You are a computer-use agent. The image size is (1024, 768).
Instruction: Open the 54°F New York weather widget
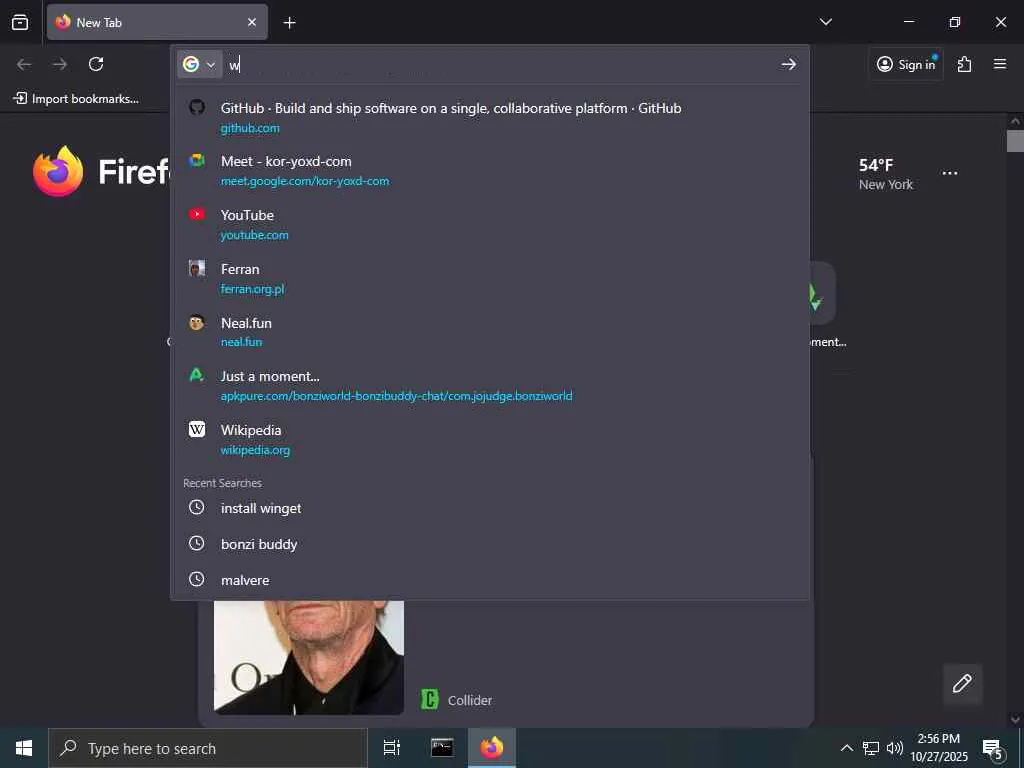pyautogui.click(x=886, y=174)
